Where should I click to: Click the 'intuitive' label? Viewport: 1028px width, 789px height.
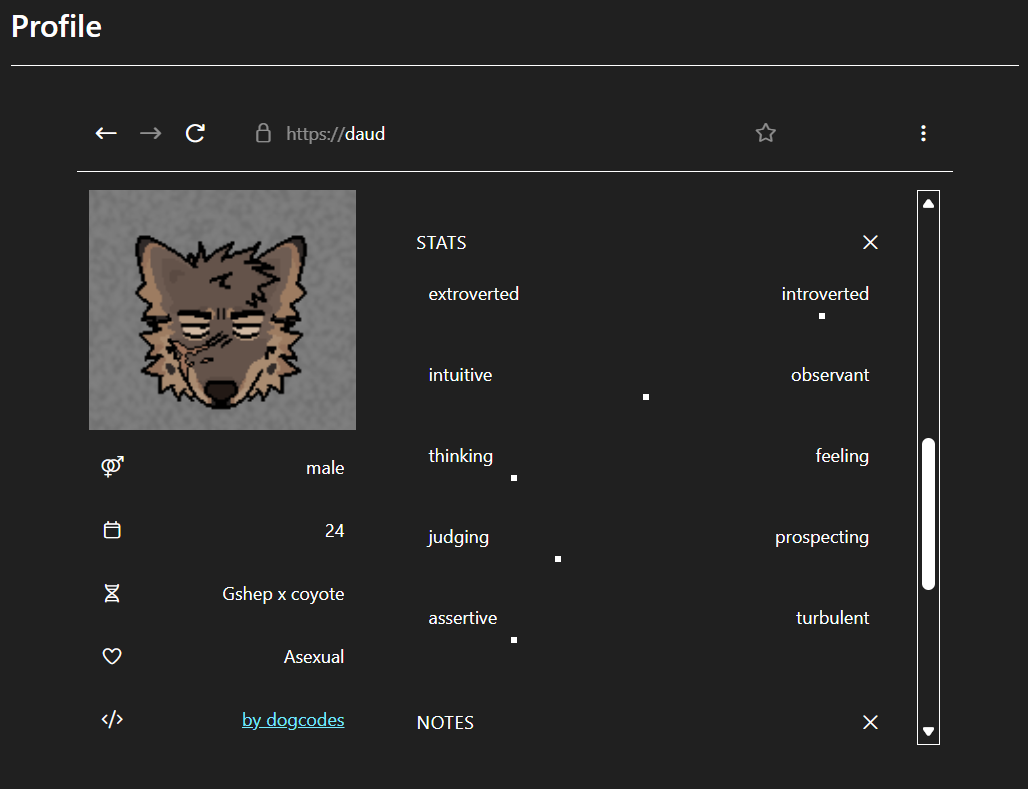pyautogui.click(x=460, y=374)
